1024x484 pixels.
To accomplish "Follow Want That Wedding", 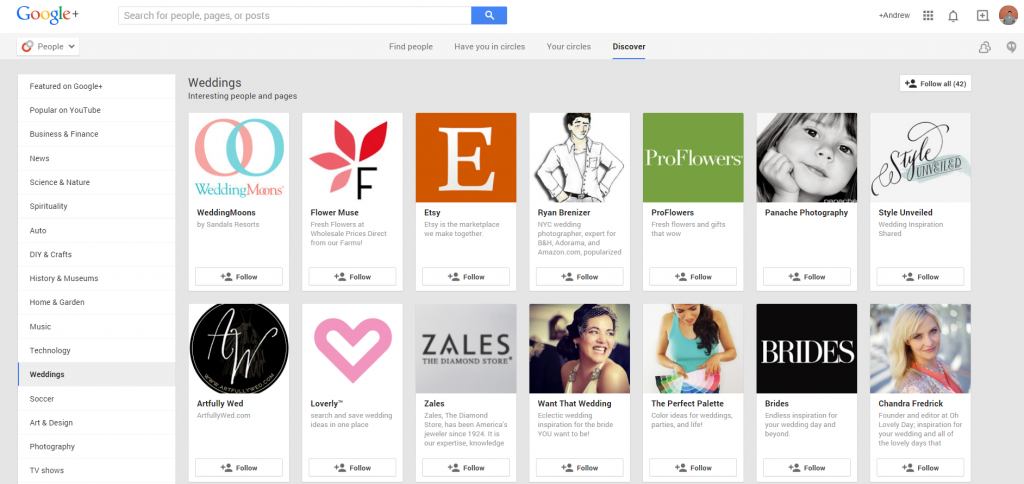I will click(580, 468).
